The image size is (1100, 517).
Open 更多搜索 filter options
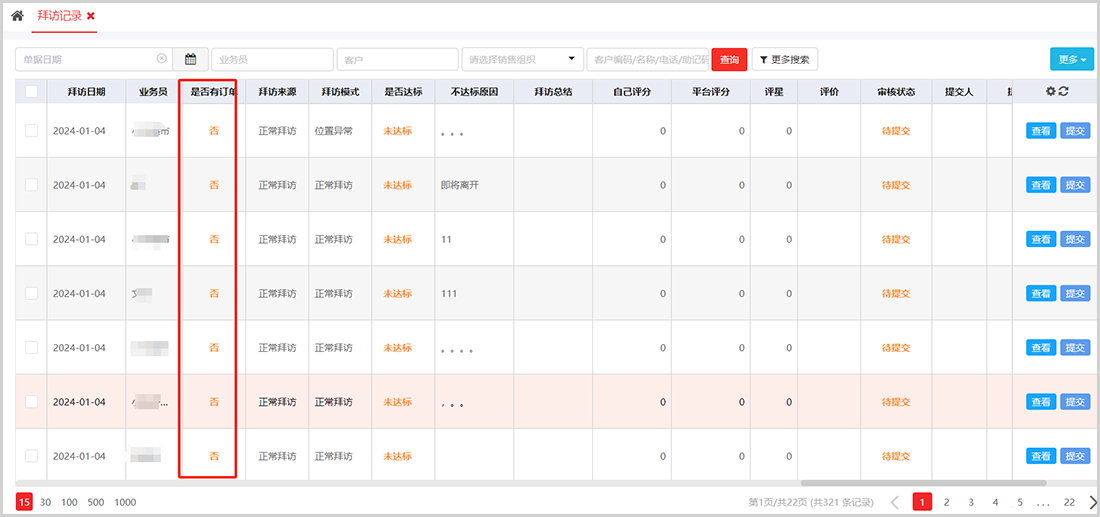point(784,60)
